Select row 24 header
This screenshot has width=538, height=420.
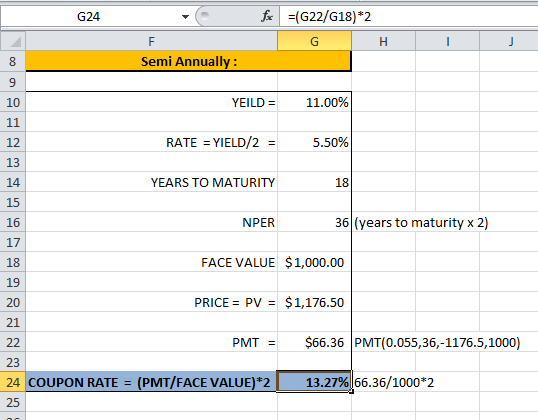click(13, 382)
